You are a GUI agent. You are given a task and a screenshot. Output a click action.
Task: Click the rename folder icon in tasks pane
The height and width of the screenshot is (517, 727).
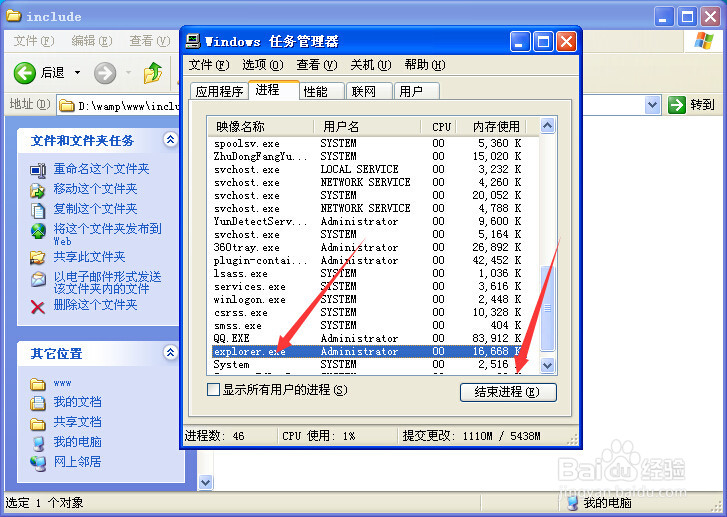click(x=38, y=170)
